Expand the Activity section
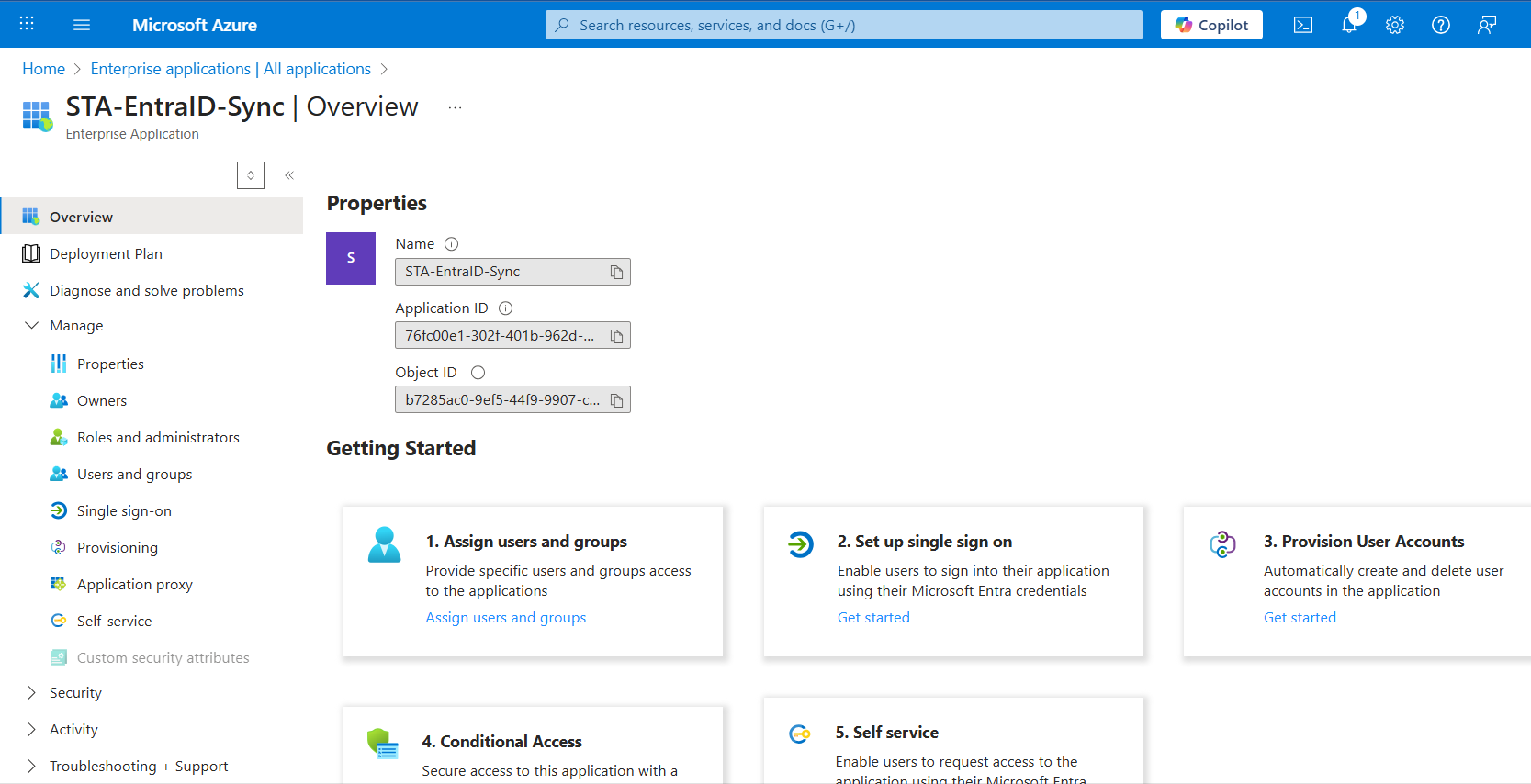 (x=32, y=730)
